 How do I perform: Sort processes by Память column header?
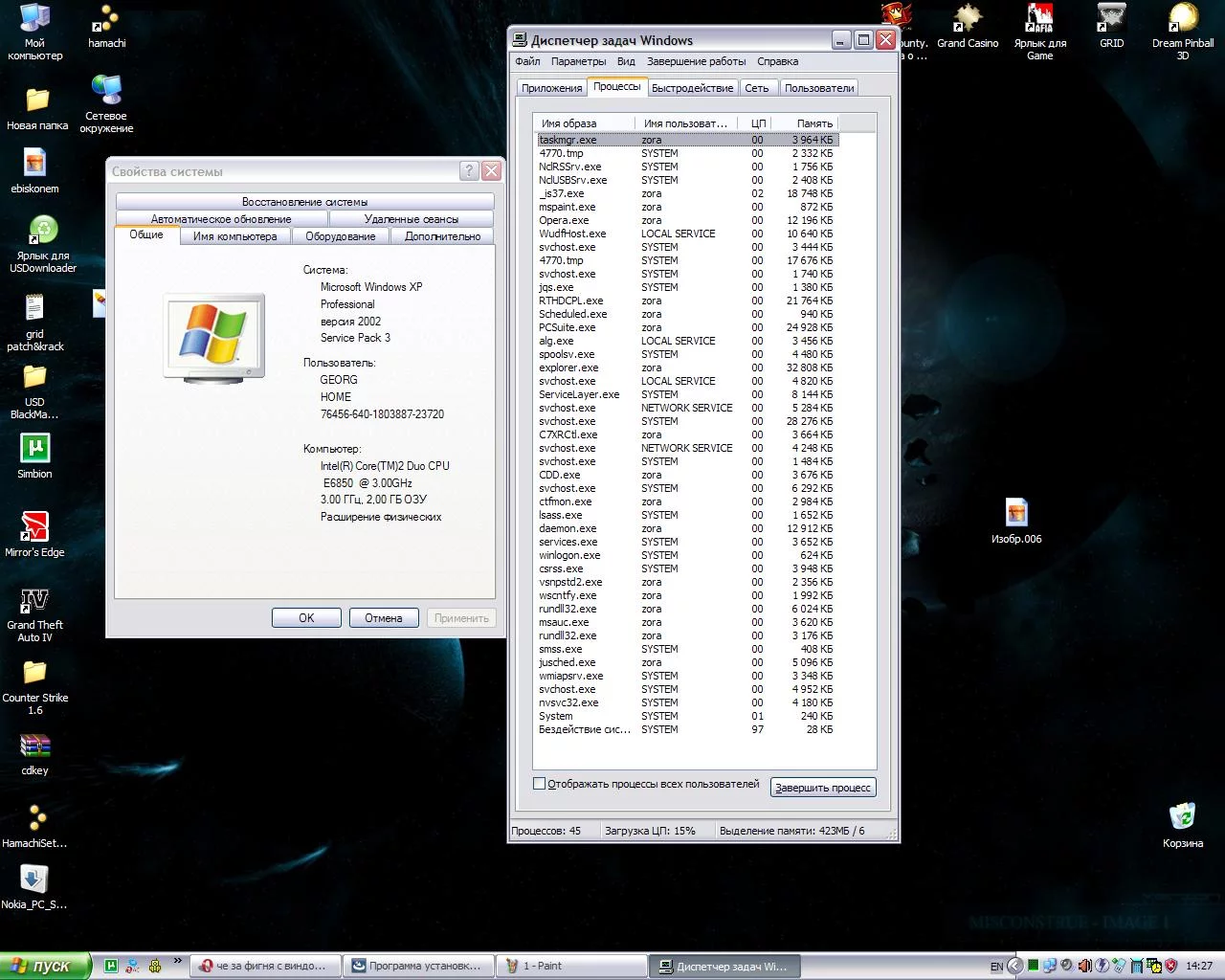coord(814,123)
